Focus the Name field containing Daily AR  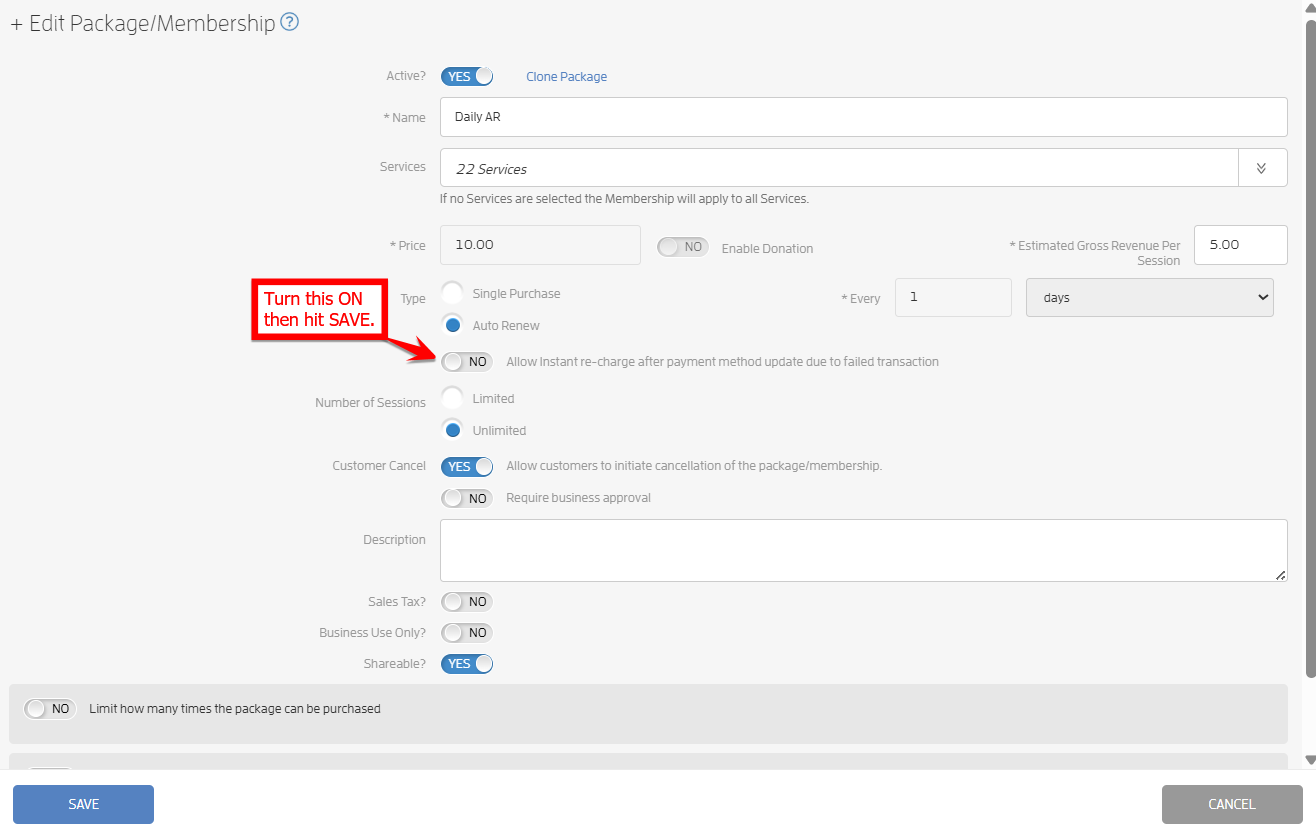tap(863, 117)
